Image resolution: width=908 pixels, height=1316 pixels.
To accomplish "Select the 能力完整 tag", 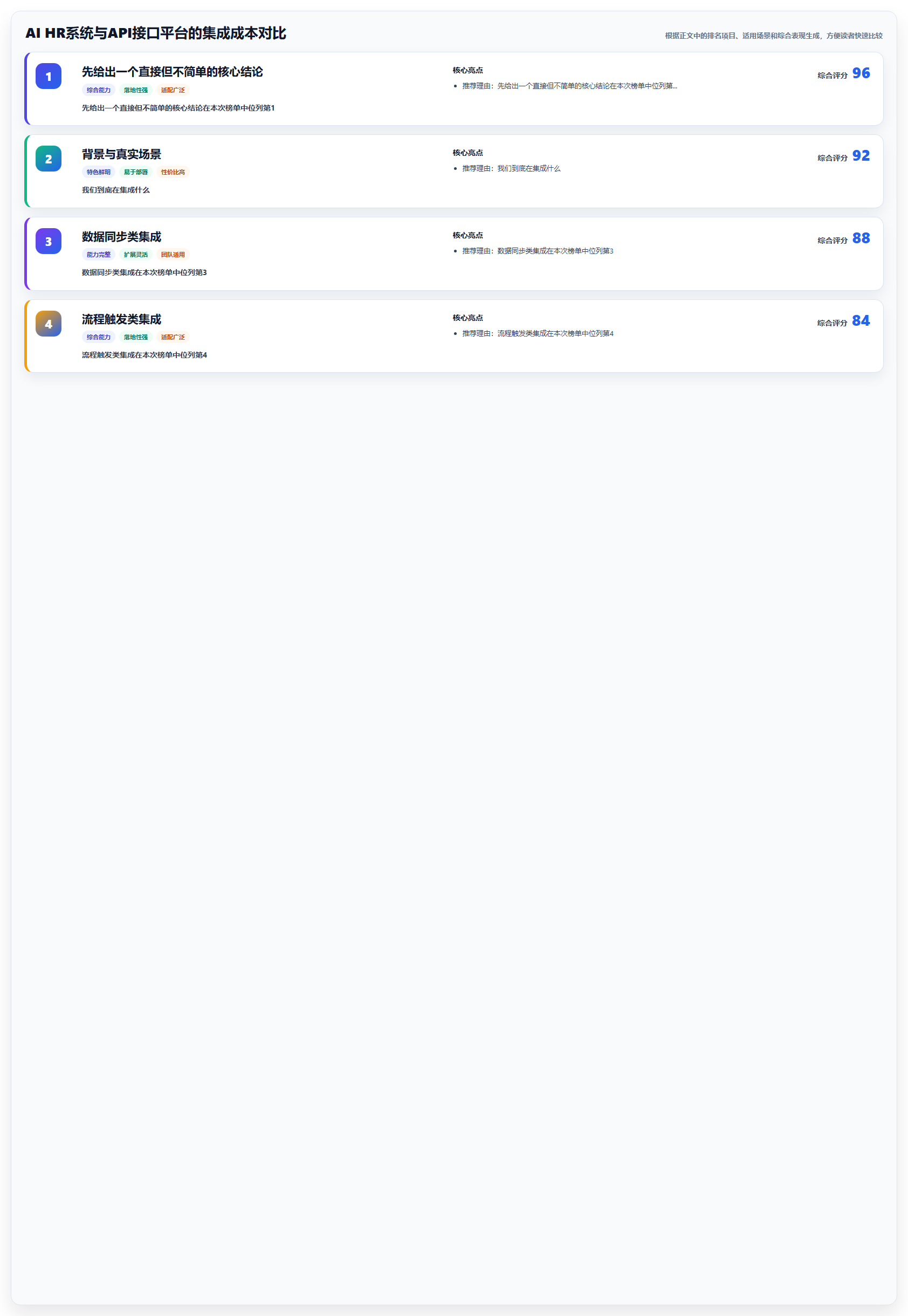I will (x=99, y=255).
